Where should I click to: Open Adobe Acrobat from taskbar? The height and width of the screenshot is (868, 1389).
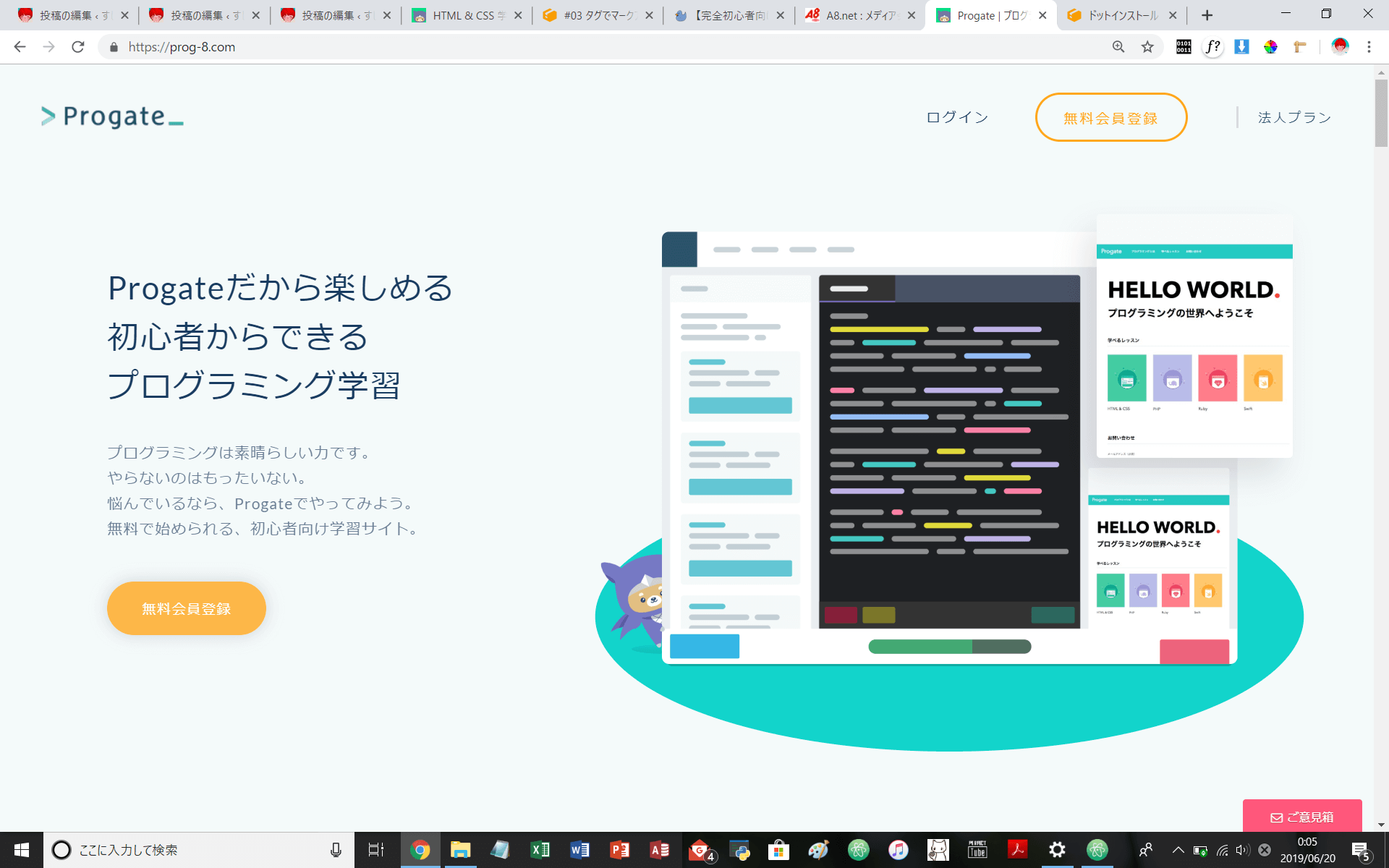click(x=1017, y=850)
